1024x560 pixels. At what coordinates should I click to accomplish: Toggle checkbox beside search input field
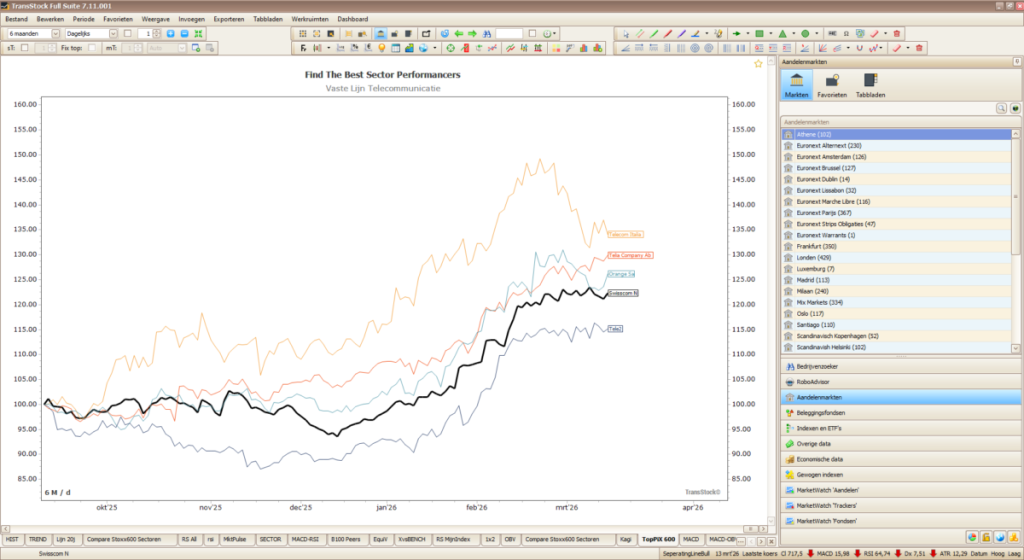532,33
